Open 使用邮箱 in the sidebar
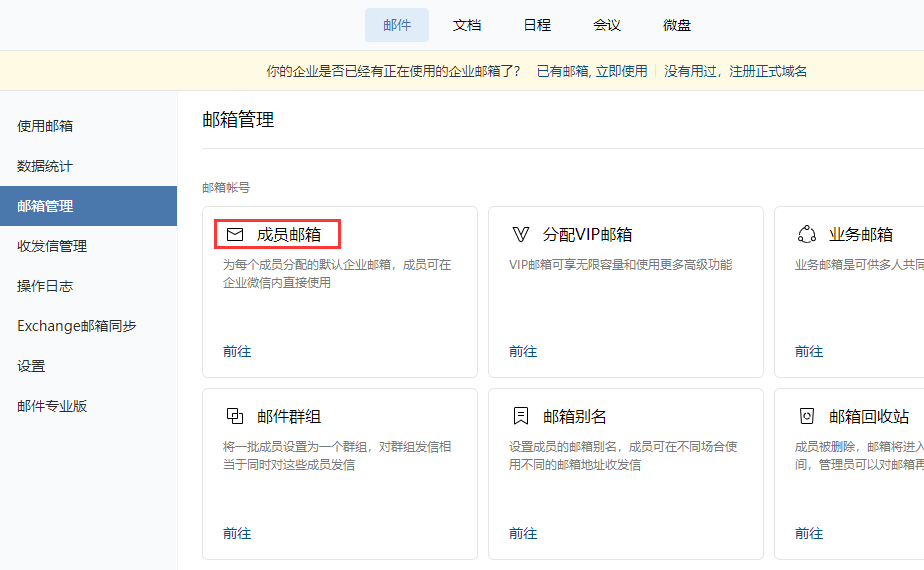 (x=45, y=126)
